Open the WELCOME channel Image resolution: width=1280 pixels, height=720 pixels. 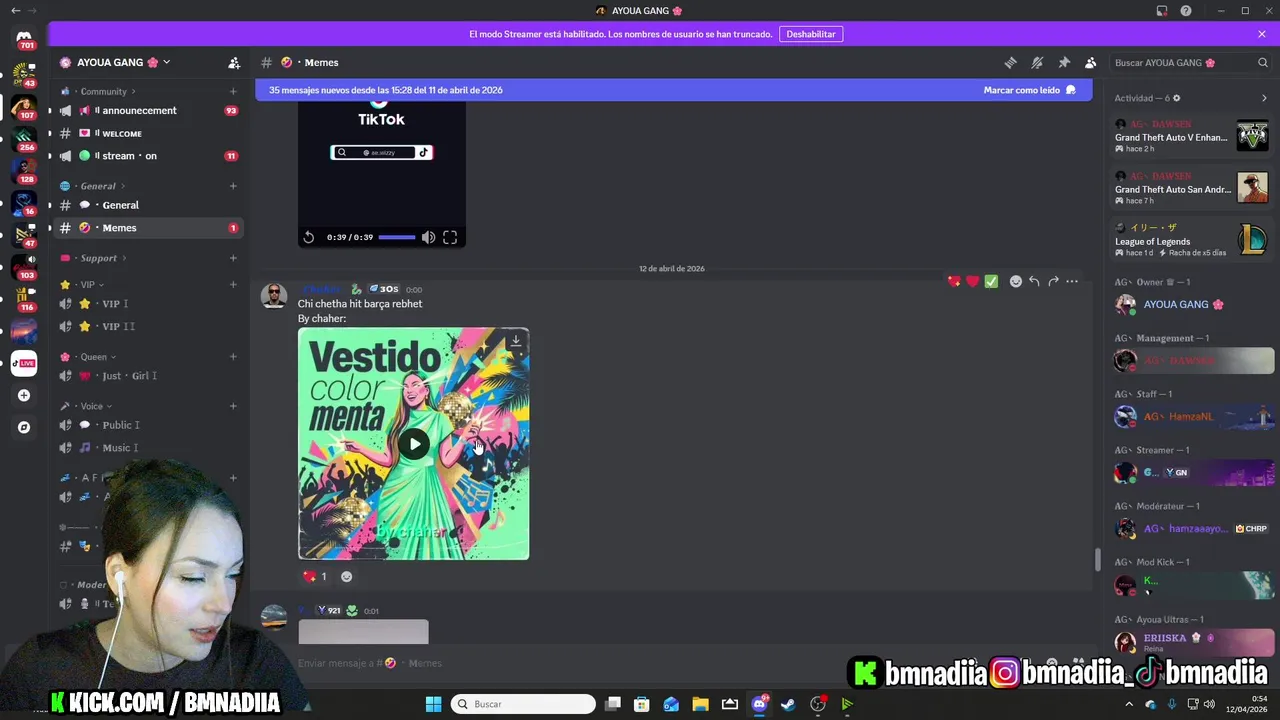pyautogui.click(x=149, y=133)
